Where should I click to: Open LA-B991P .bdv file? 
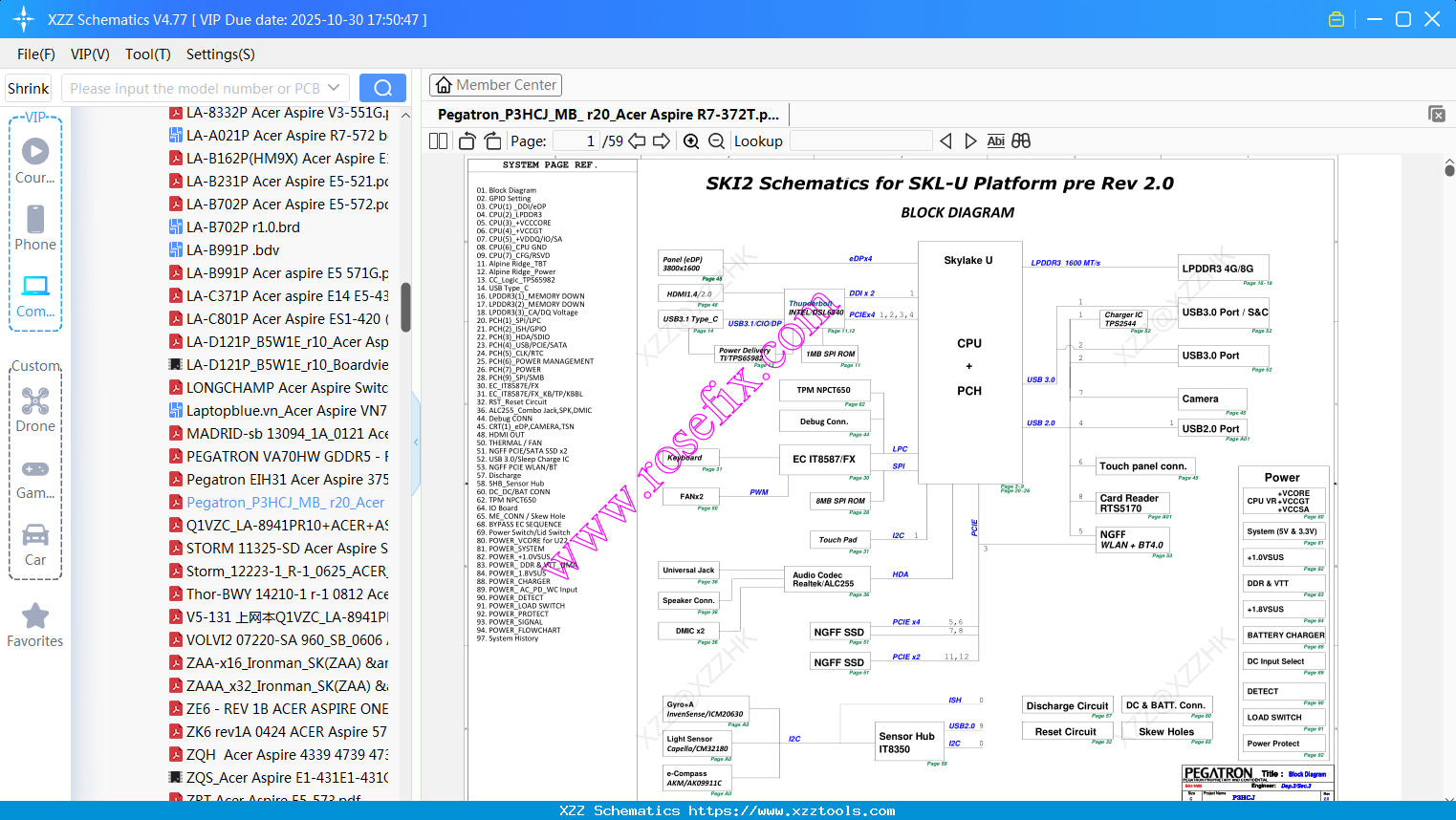tap(225, 250)
